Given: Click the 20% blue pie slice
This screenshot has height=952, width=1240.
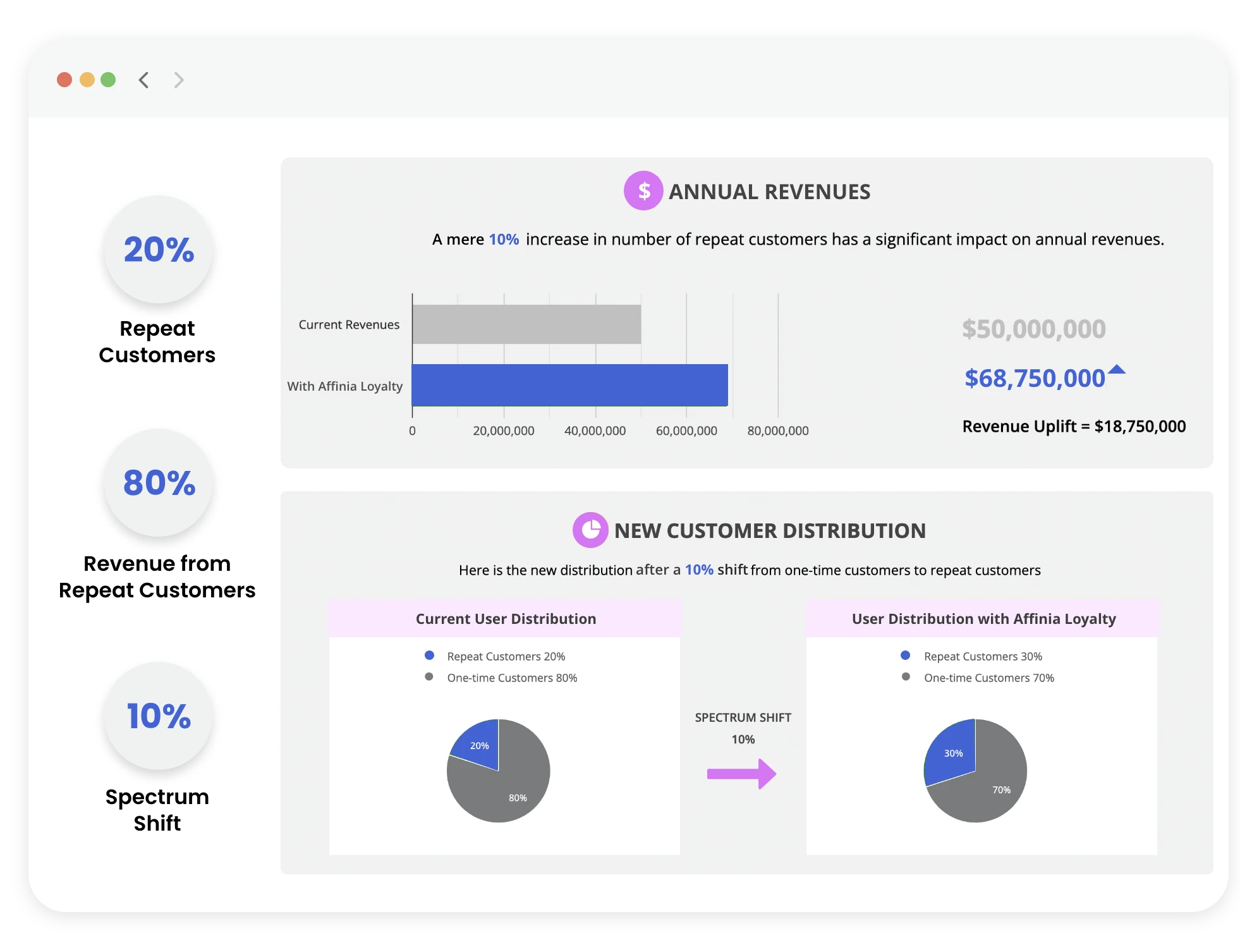Looking at the screenshot, I should point(480,745).
